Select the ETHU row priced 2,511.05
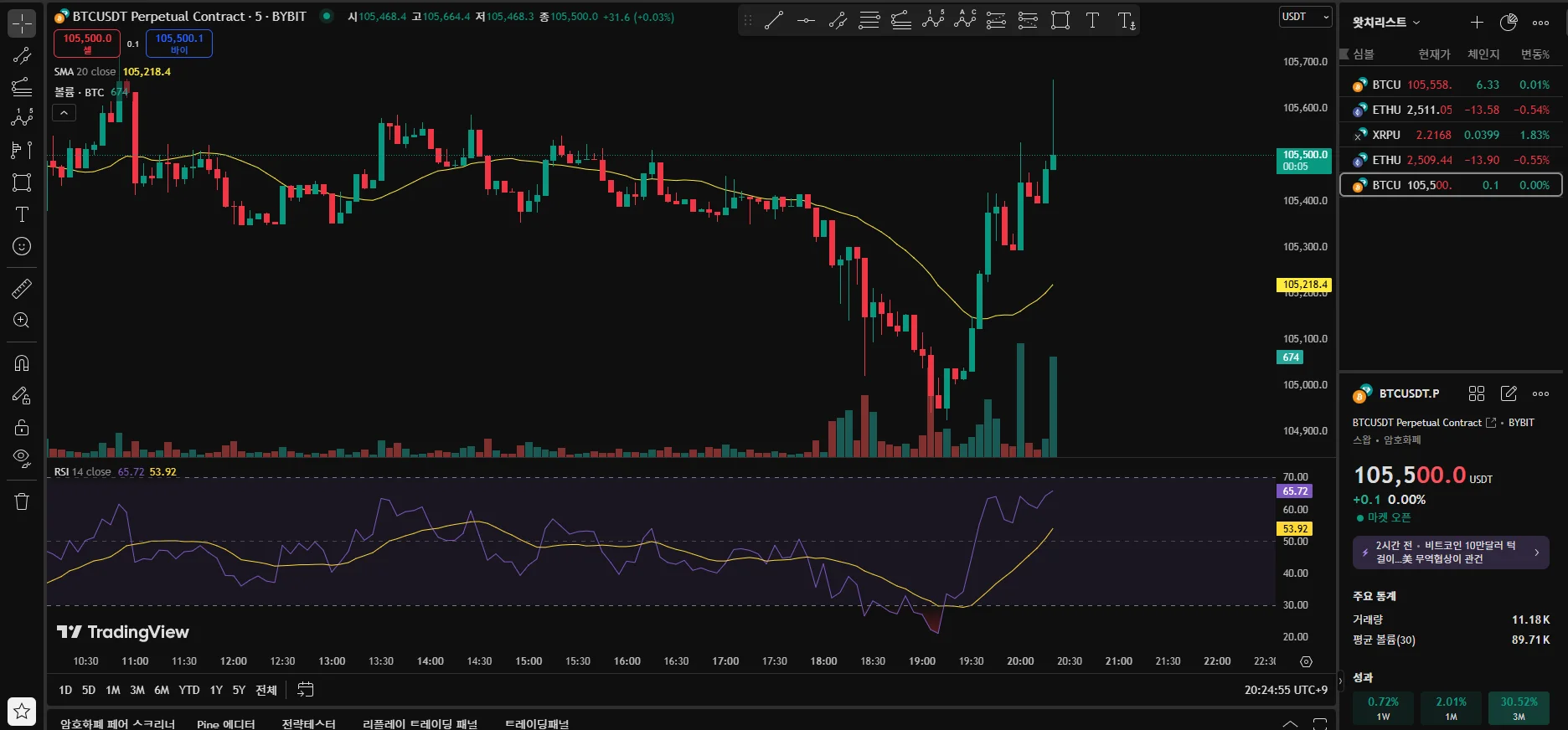Image resolution: width=1568 pixels, height=730 pixels. [1451, 110]
